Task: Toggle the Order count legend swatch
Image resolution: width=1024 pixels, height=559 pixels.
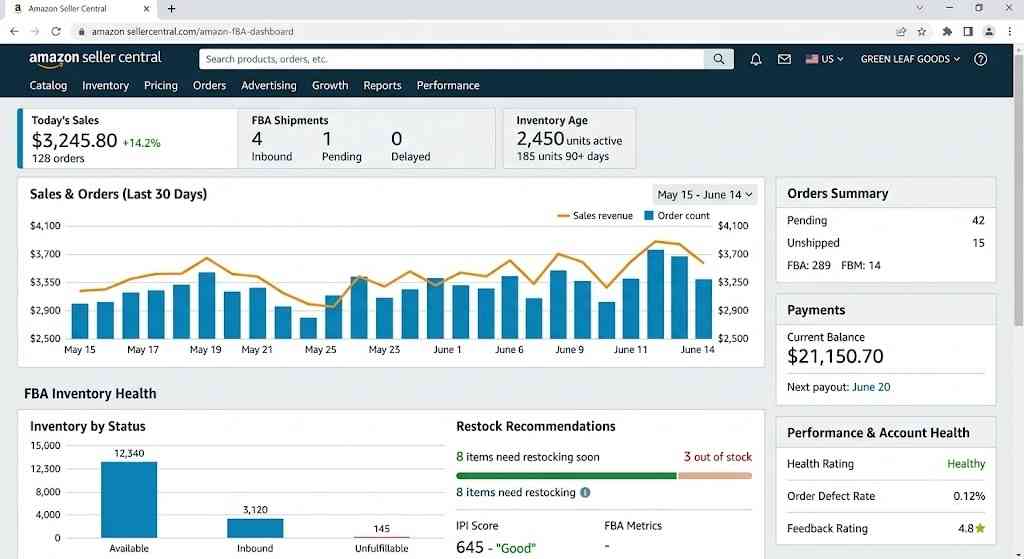Action: (x=648, y=216)
